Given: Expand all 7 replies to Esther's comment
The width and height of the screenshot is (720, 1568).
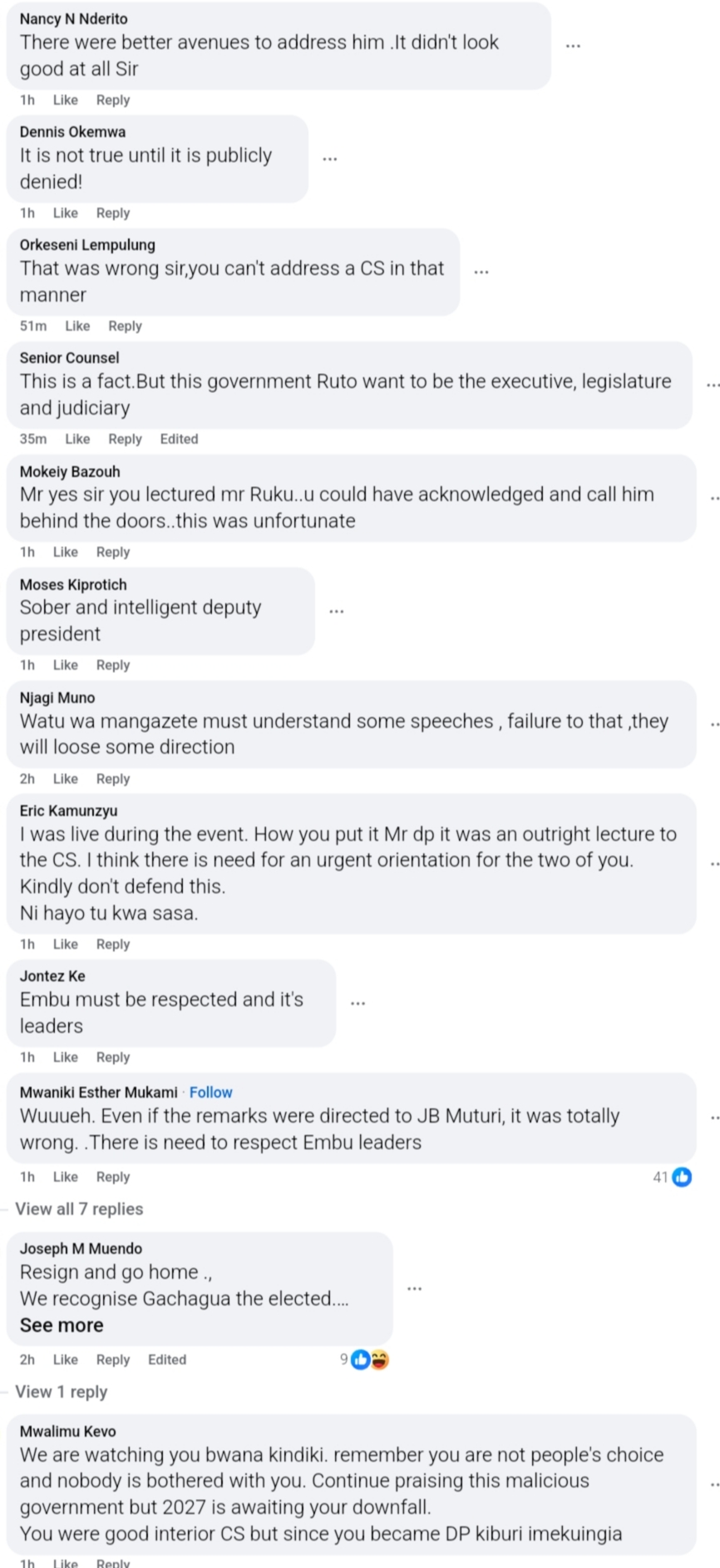Looking at the screenshot, I should (79, 1209).
